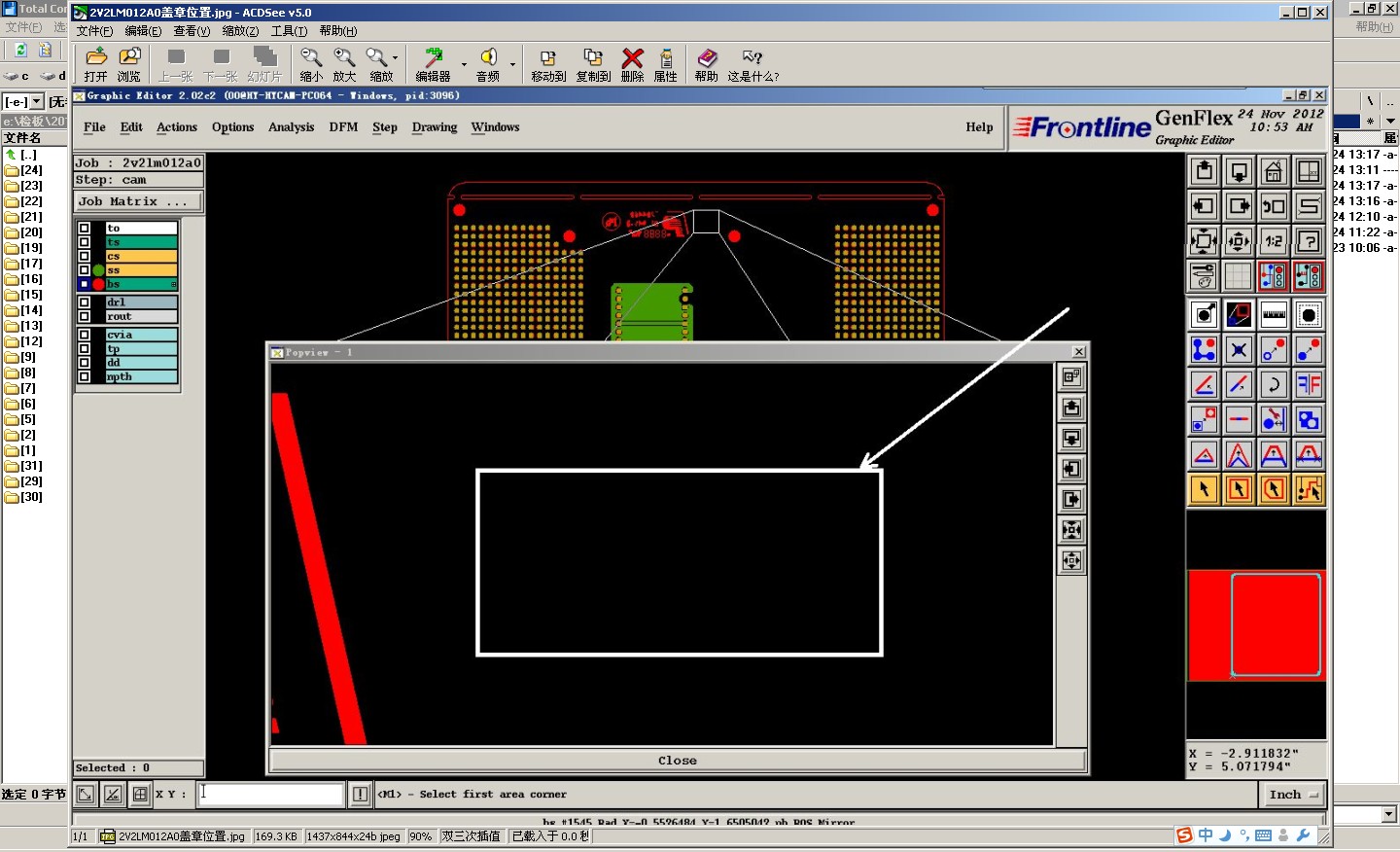Click the home view icon
Viewport: 1400px width, 852px height.
(x=1274, y=172)
